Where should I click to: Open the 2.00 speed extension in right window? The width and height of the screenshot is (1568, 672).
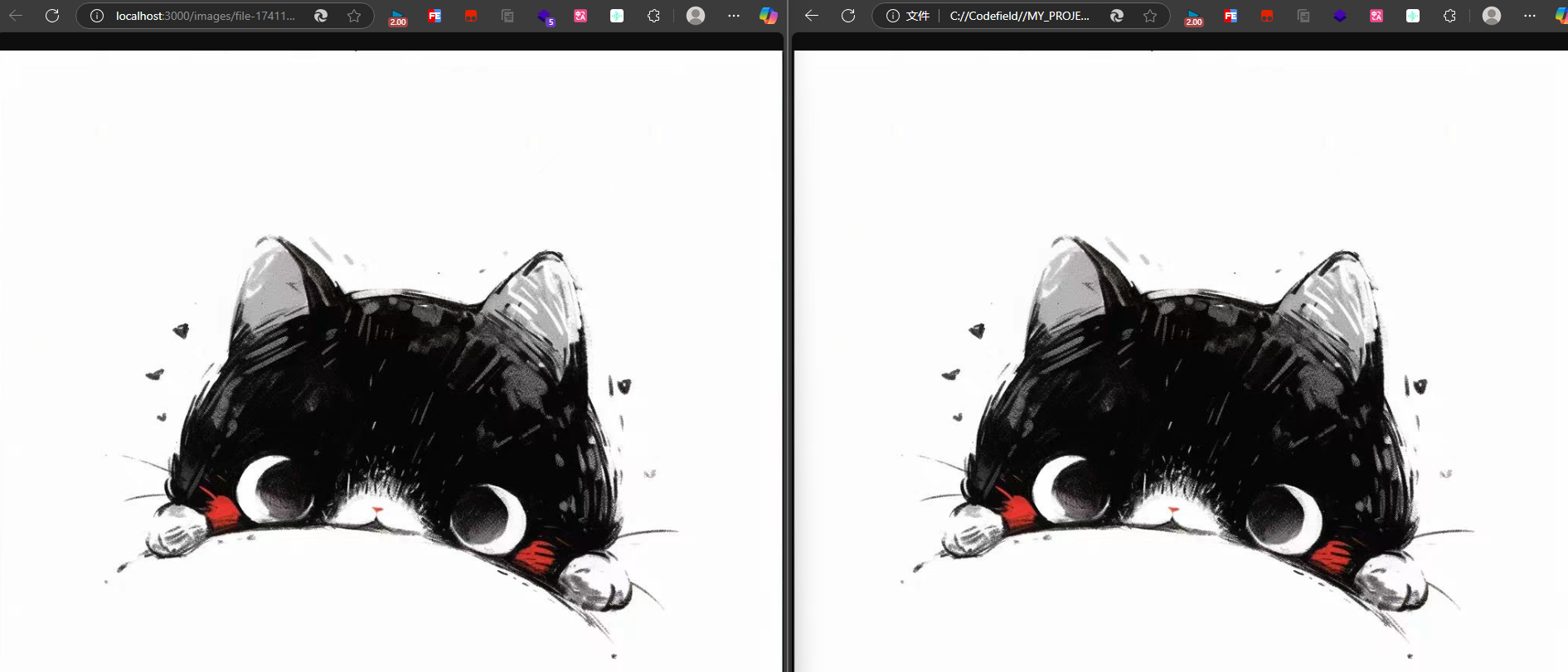[1194, 17]
